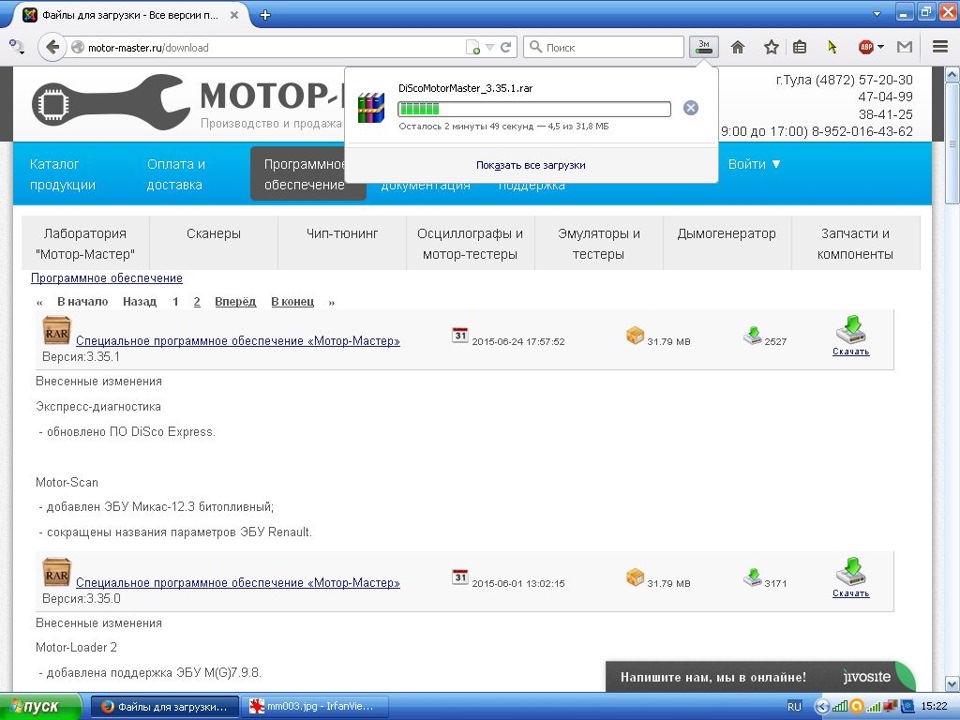Screen dimensions: 960x720
Task: Open "Лаборатория Мотор-Мастер" category tab
Action: pos(85,243)
